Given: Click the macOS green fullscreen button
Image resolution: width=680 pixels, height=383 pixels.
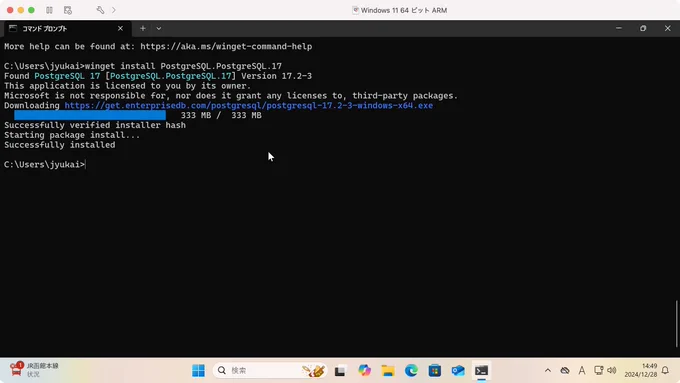Looking at the screenshot, I should pos(31,10).
